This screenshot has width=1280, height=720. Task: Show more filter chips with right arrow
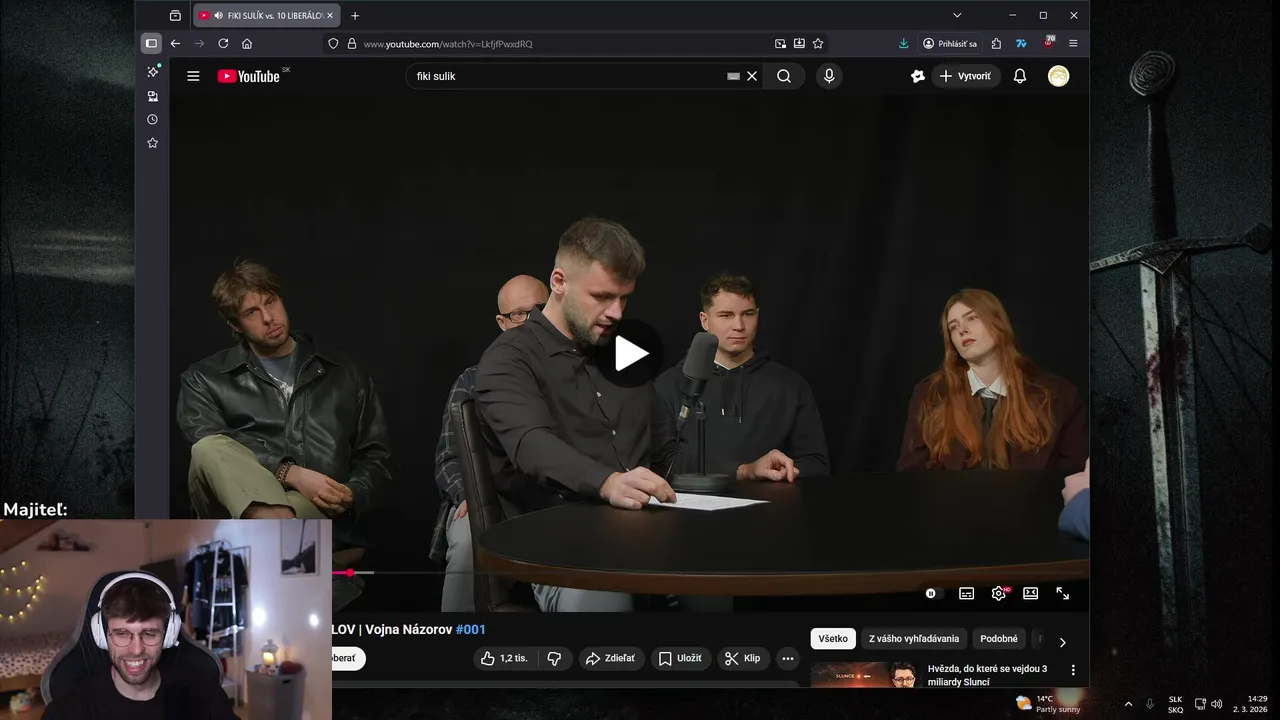click(1062, 642)
